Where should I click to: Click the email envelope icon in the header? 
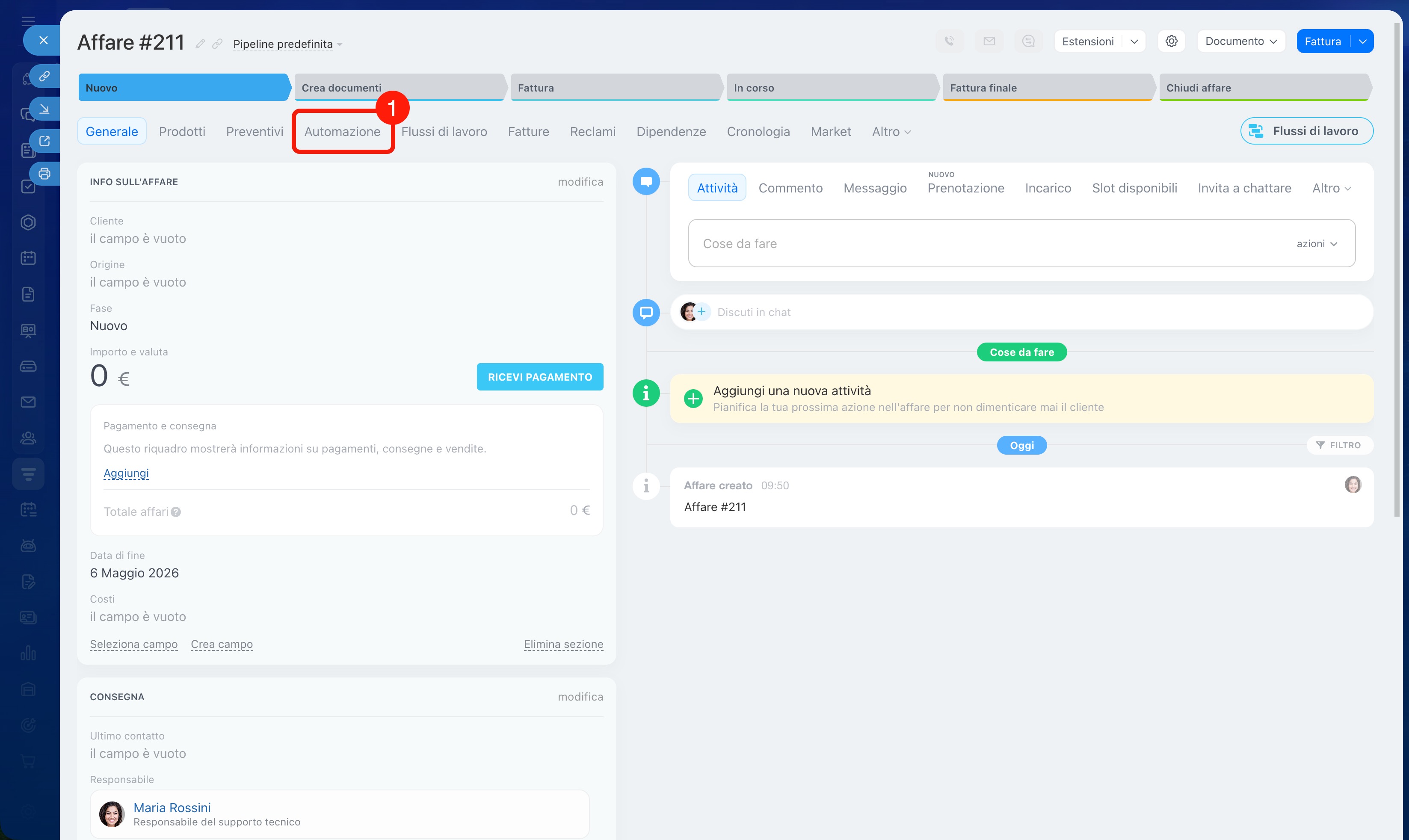(x=989, y=41)
